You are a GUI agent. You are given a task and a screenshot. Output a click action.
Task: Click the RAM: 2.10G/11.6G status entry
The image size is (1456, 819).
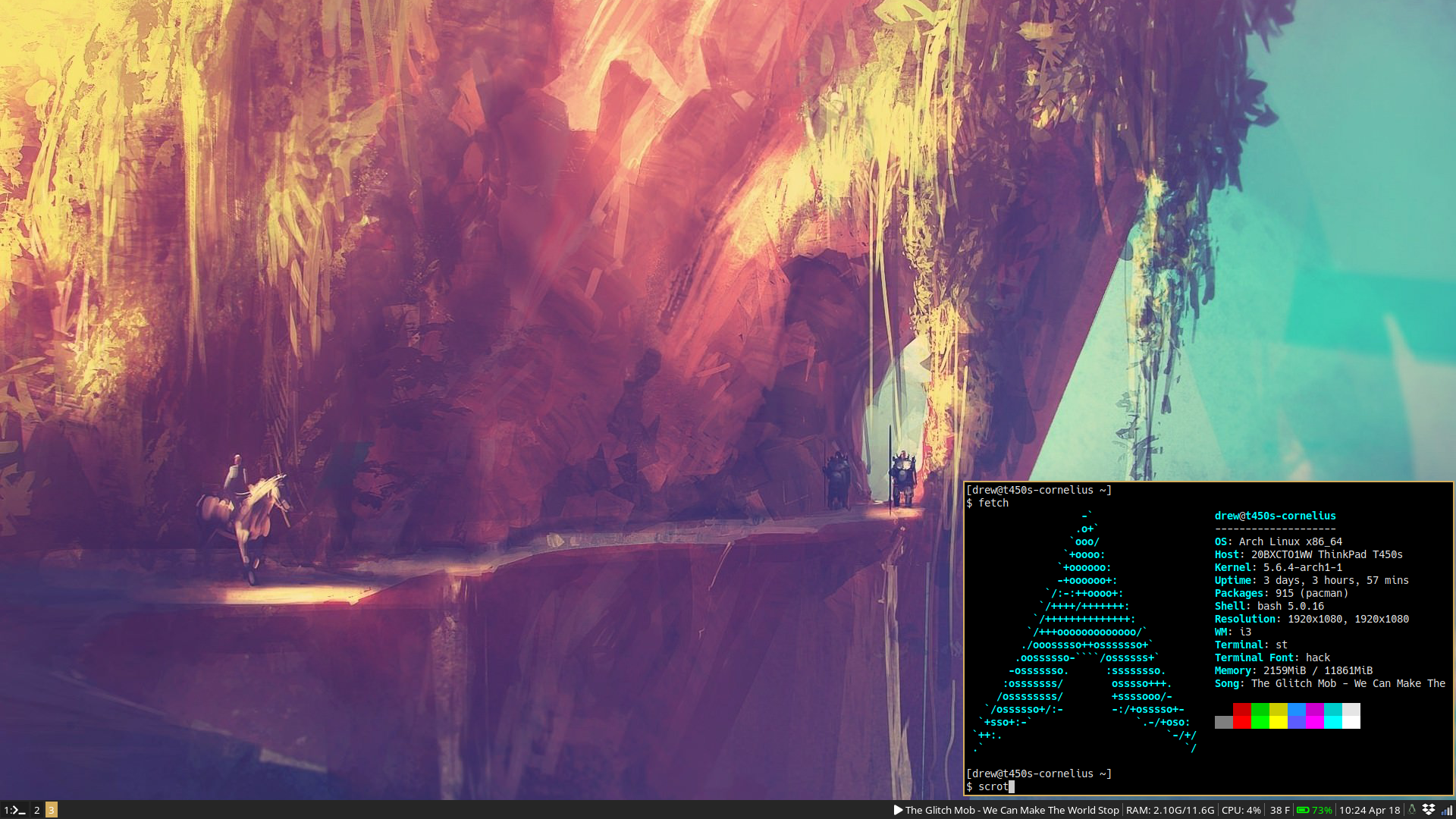point(1169,810)
